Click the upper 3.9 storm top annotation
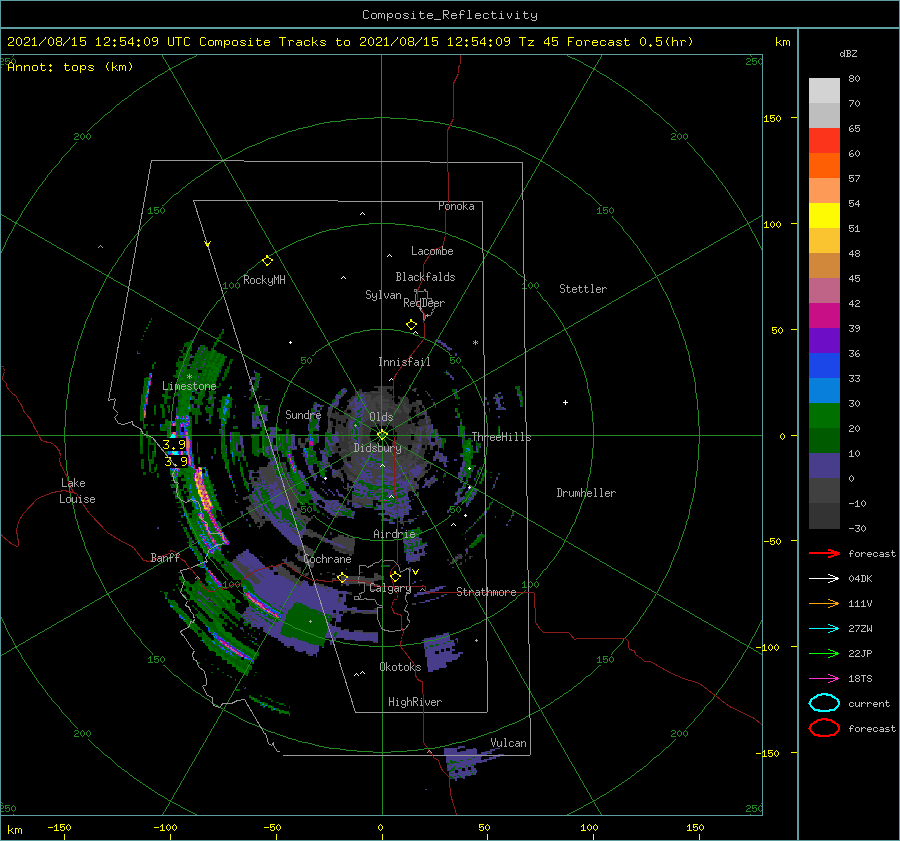Screen dimensions: 900x841 tap(174, 444)
